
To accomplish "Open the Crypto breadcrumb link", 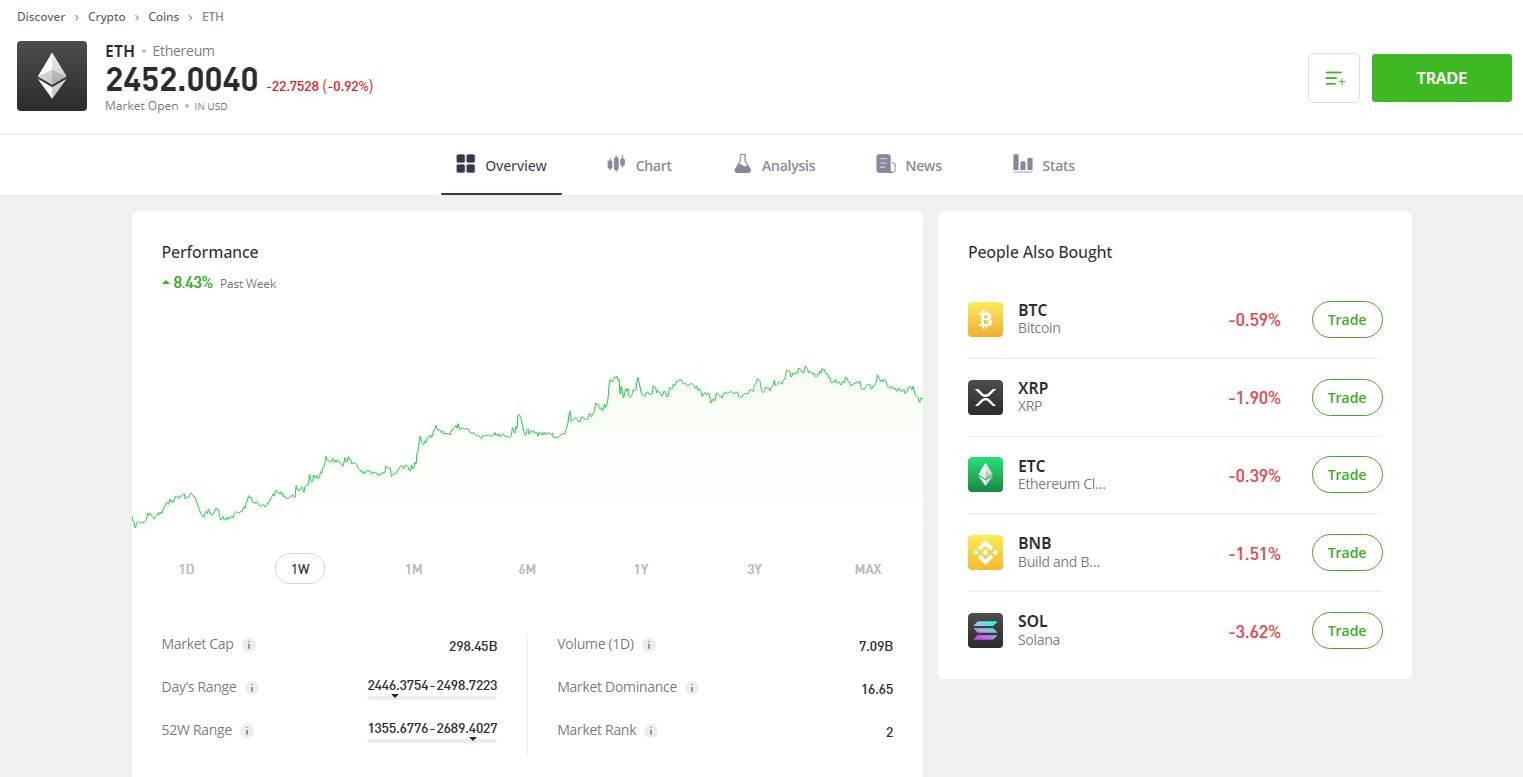I will 106,16.
